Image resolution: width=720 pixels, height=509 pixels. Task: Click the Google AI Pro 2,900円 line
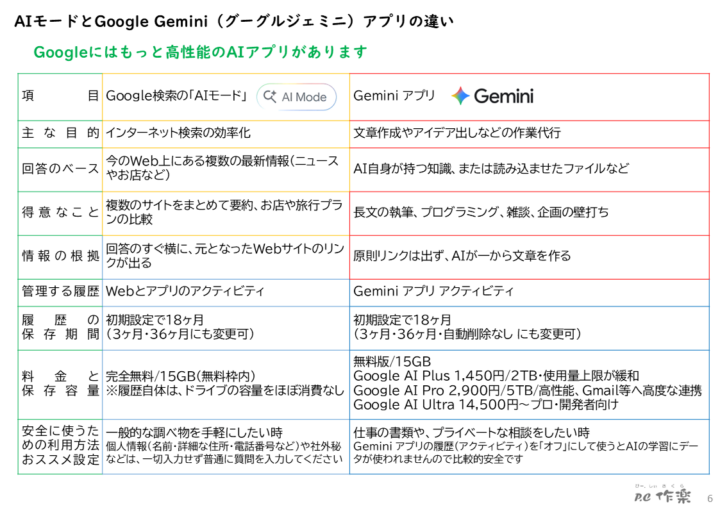coord(527,390)
